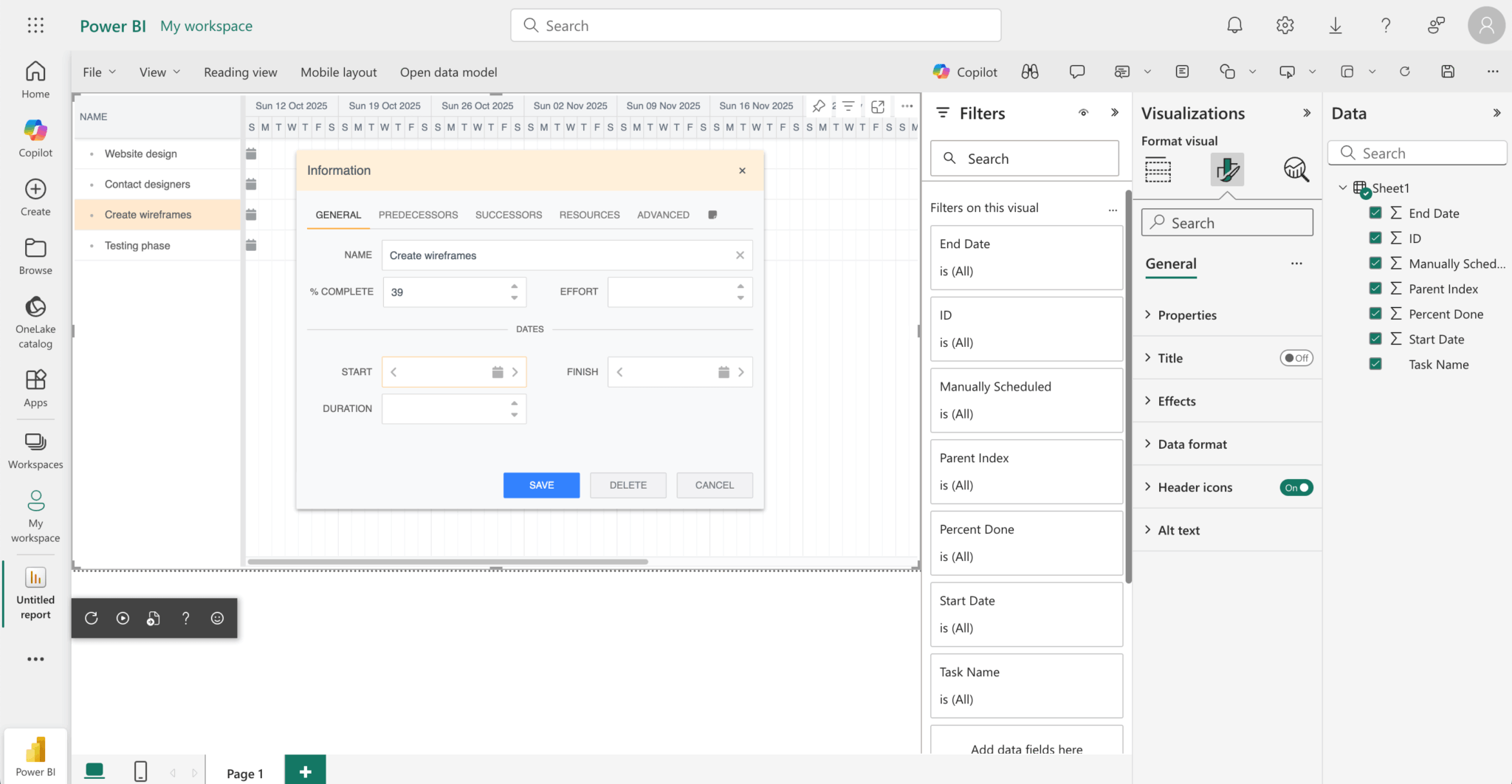The width and height of the screenshot is (1512, 784).
Task: Expand the Properties section
Action: pyautogui.click(x=1187, y=315)
